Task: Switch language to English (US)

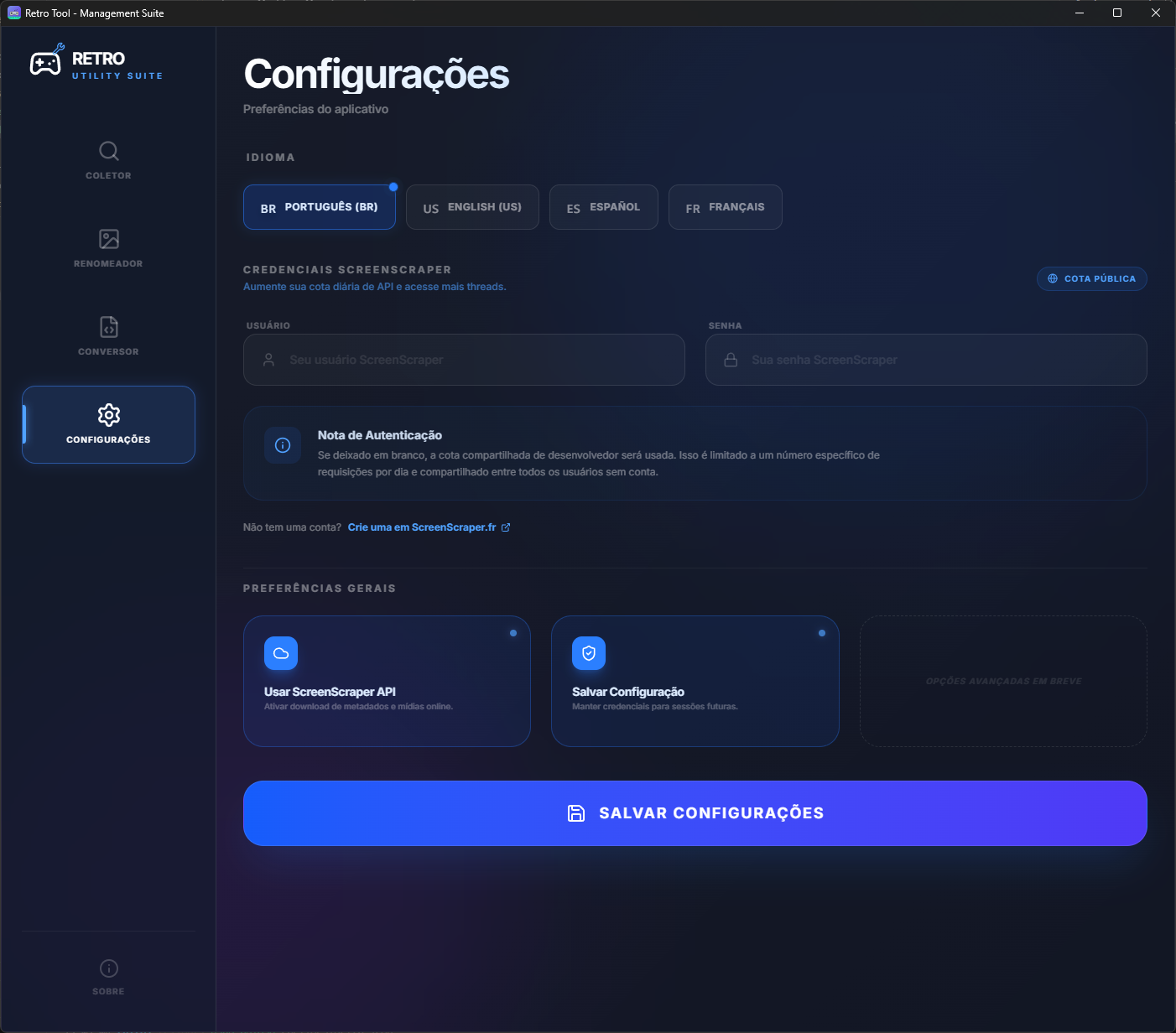Action: point(472,207)
